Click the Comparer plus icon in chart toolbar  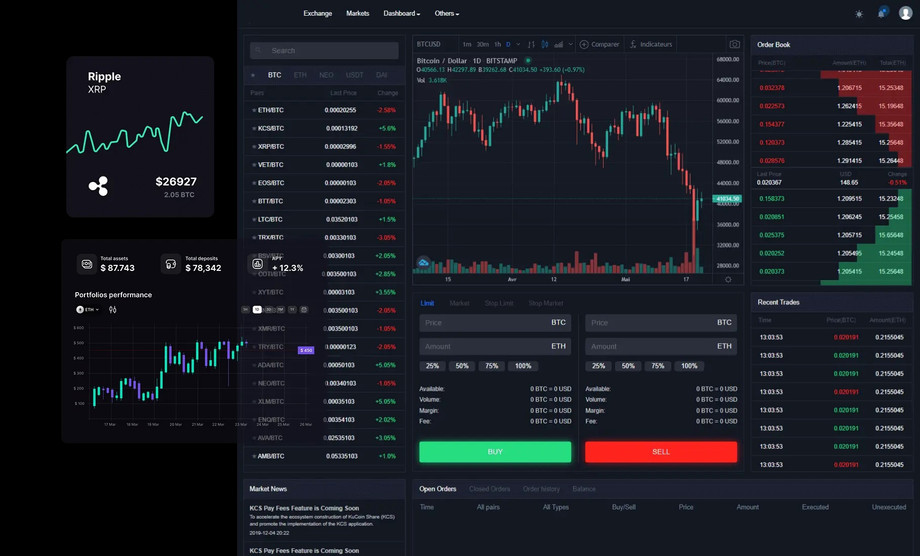click(x=584, y=44)
